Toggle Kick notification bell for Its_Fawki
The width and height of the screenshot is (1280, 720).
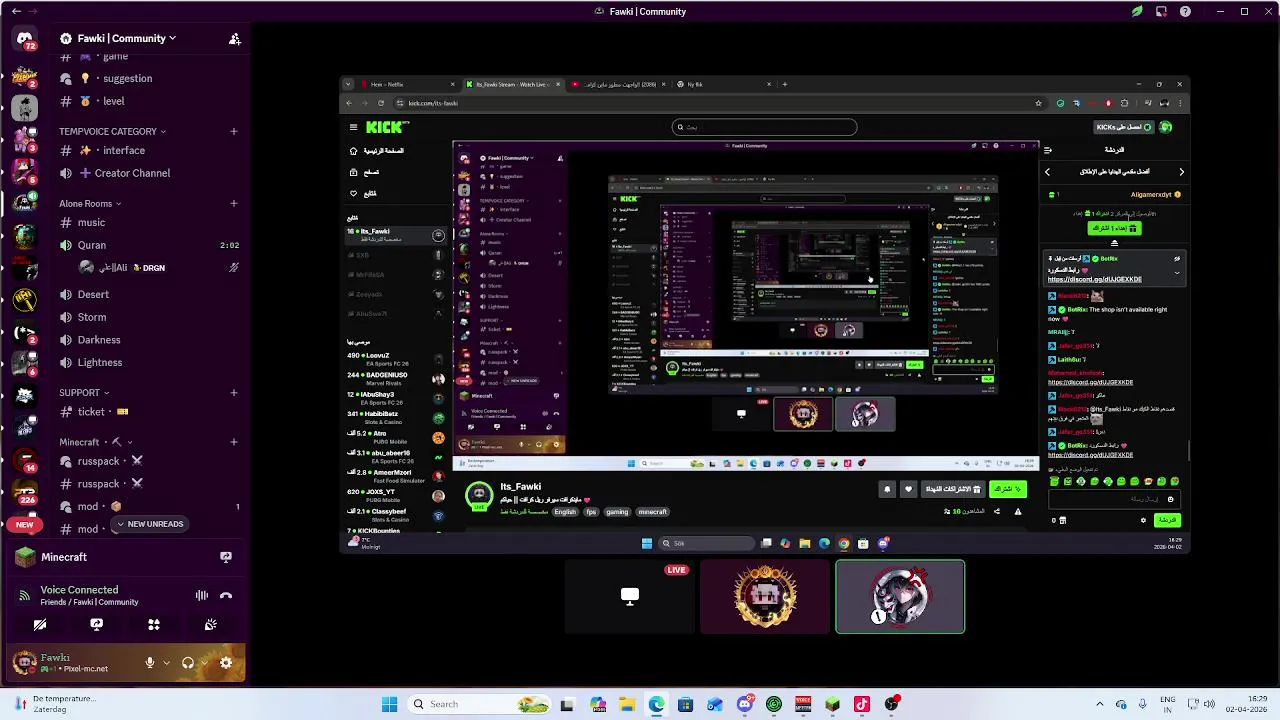887,489
